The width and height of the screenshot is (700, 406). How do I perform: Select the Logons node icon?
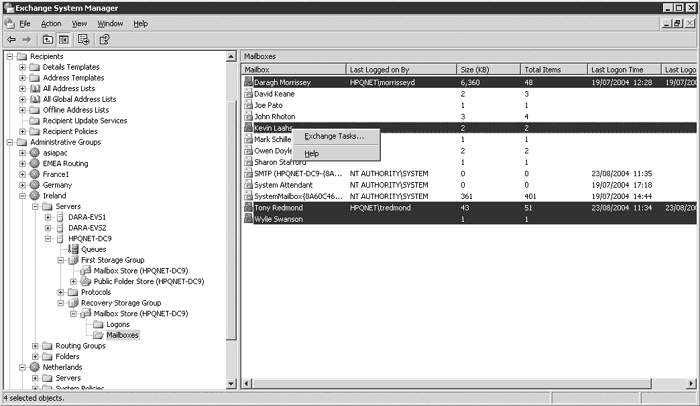point(97,324)
